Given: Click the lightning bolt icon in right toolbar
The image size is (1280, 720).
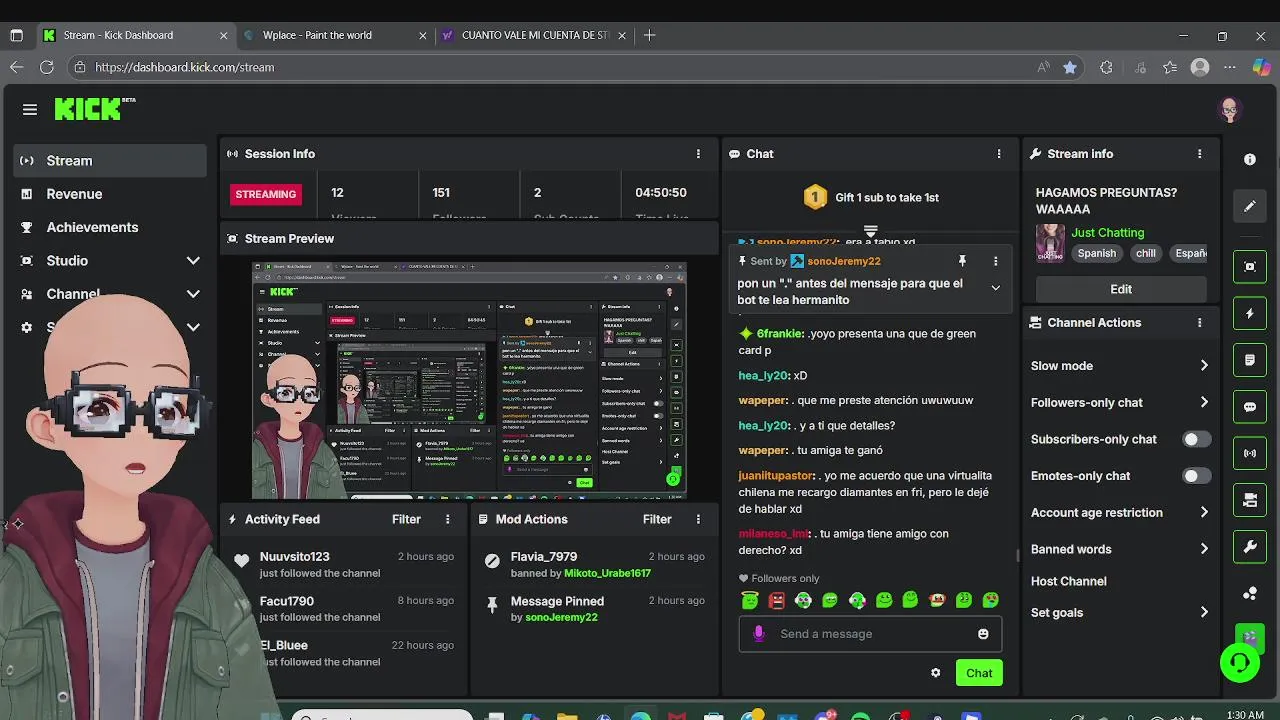Looking at the screenshot, I should point(1250,313).
